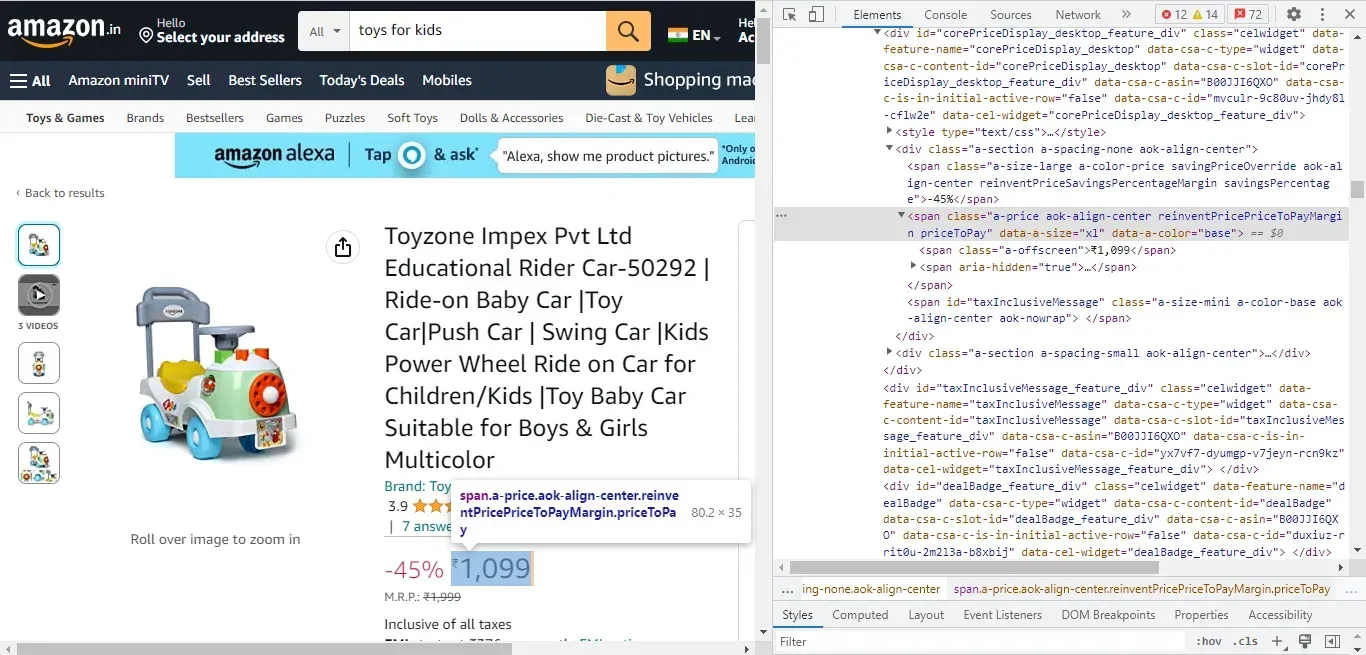Image resolution: width=1366 pixels, height=655 pixels.
Task: Open the Puzzles category link
Action: (x=345, y=118)
